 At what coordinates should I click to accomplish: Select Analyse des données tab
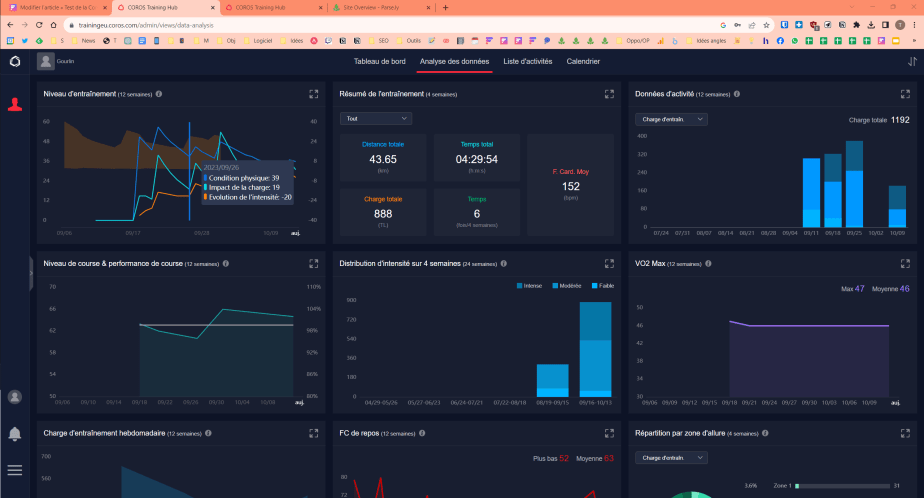click(454, 61)
